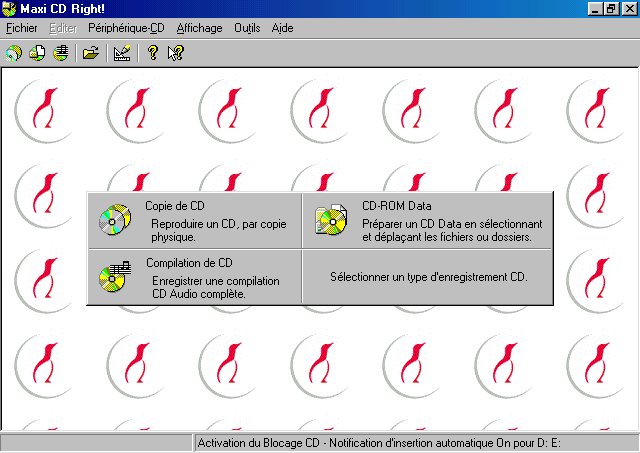Click 'Sélectionner un type d'enregistrement CD.' text
This screenshot has width=640, height=453.
[x=429, y=277]
